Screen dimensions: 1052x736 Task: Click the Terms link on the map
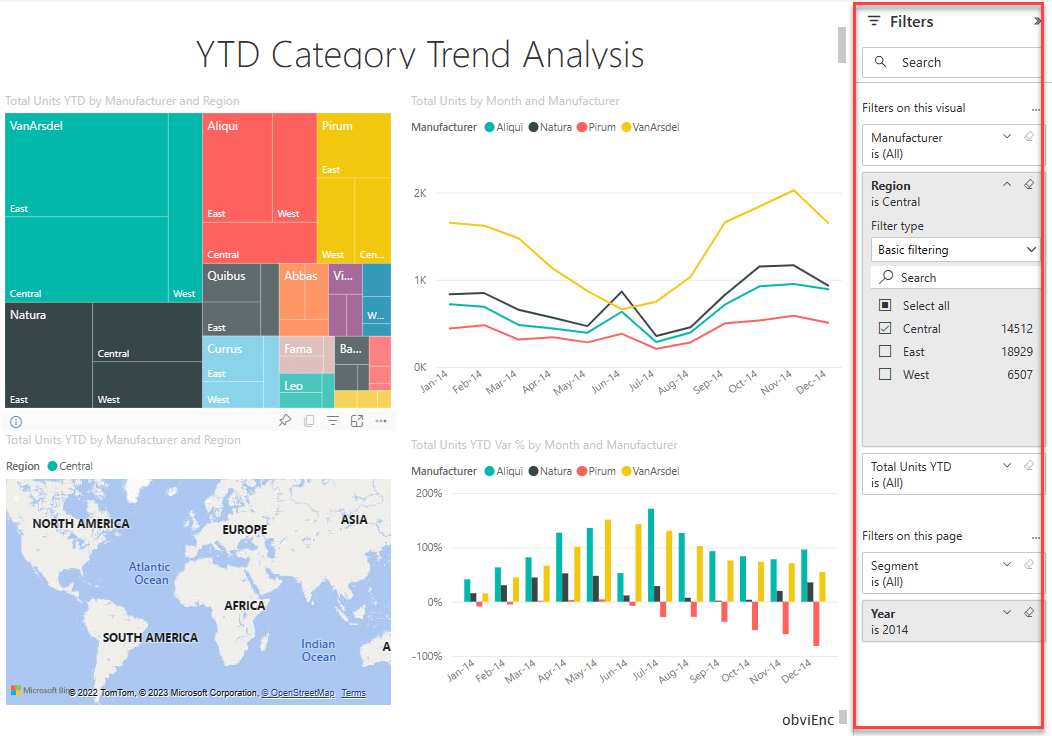click(x=356, y=692)
